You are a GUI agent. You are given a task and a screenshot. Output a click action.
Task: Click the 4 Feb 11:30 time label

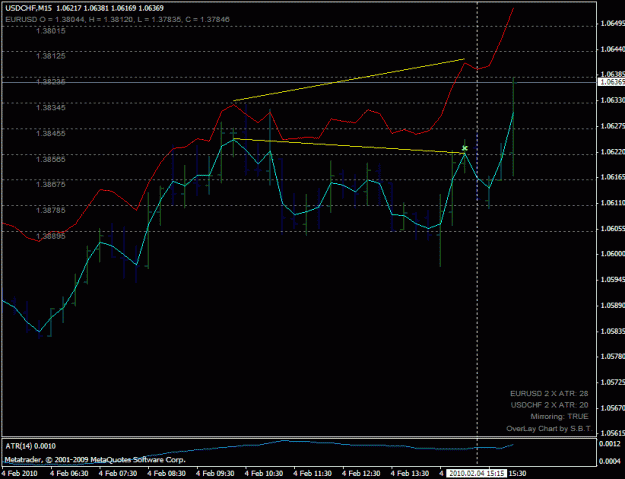tap(312, 473)
